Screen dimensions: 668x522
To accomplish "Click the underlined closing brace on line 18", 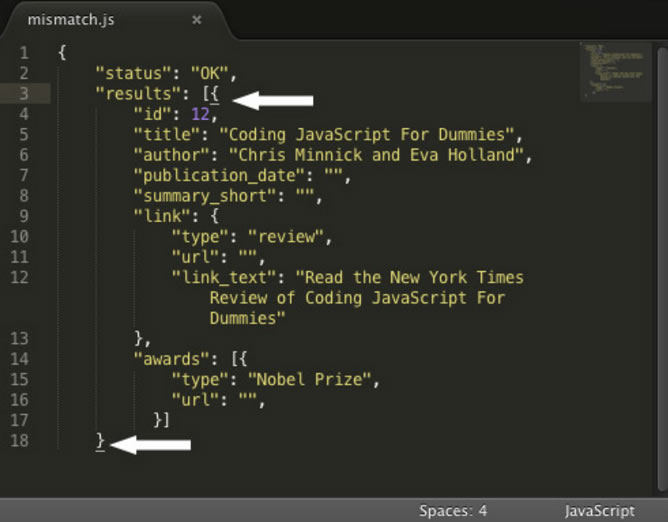I will click(x=100, y=441).
